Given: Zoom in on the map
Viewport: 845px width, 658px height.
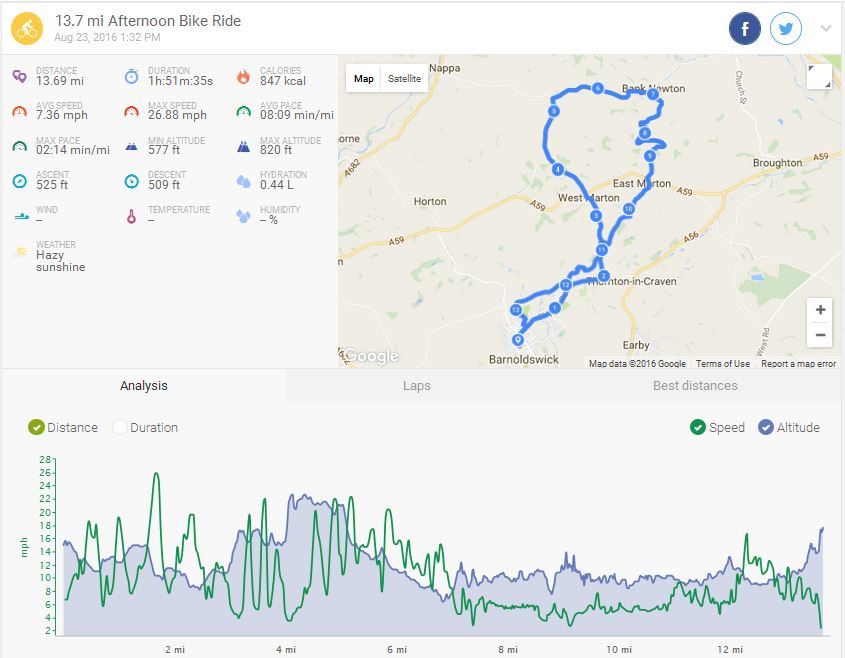Looking at the screenshot, I should tap(820, 310).
